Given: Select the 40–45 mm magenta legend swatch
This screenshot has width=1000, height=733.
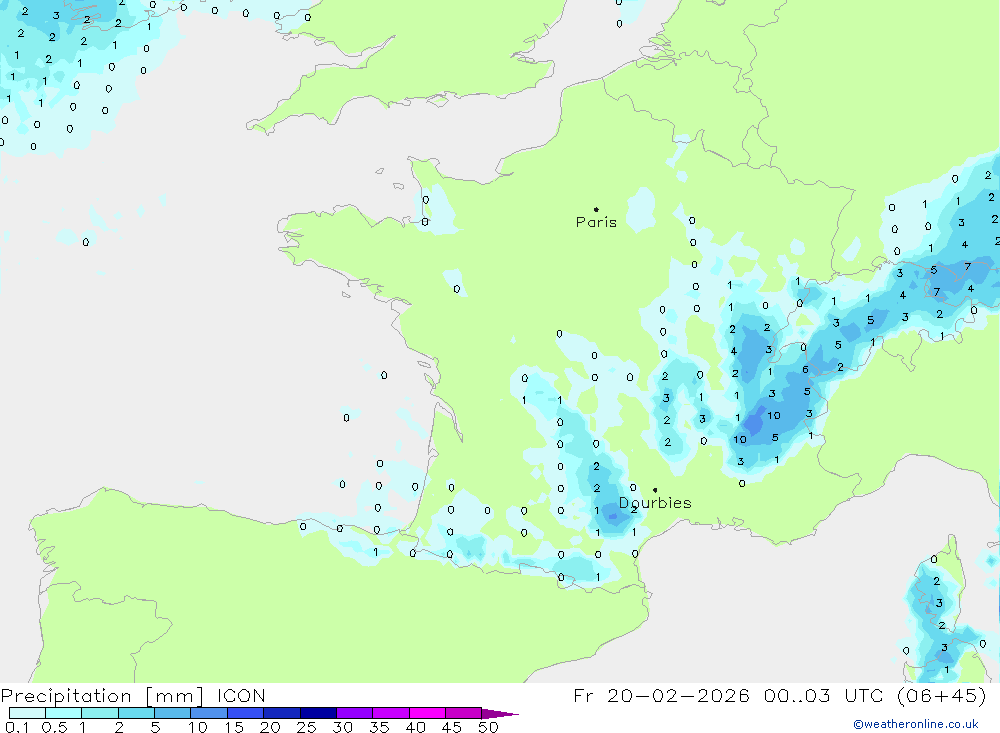Looking at the screenshot, I should coord(427,713).
